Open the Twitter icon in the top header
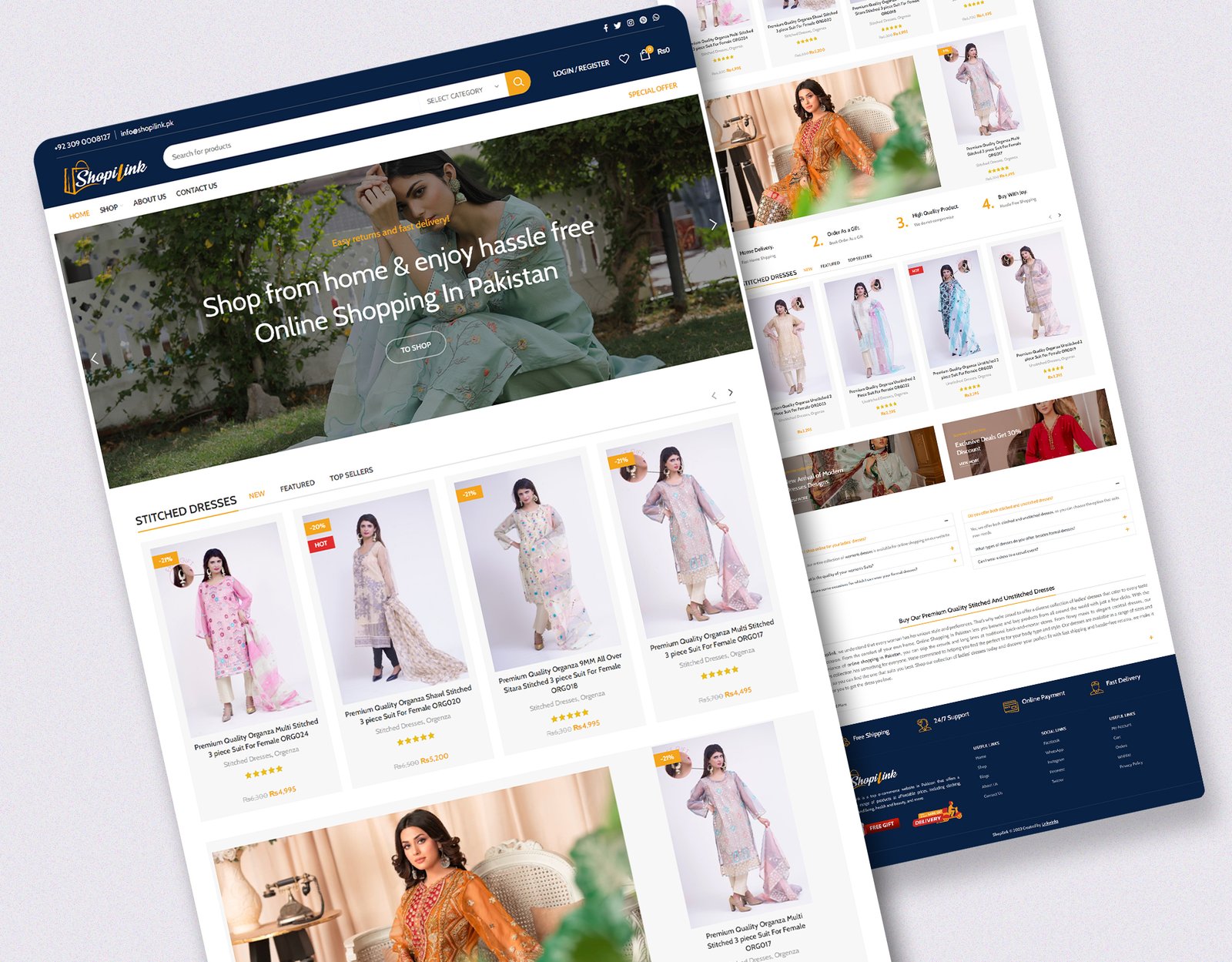The width and height of the screenshot is (1232, 962). [x=618, y=25]
